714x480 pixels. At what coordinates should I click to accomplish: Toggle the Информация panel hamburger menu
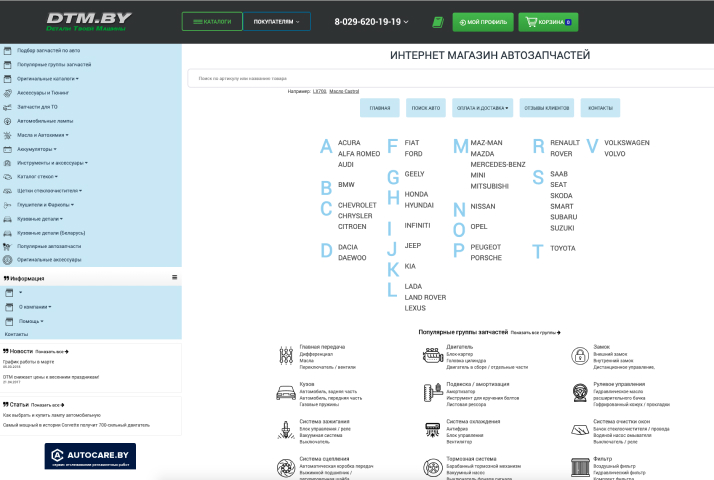175,277
